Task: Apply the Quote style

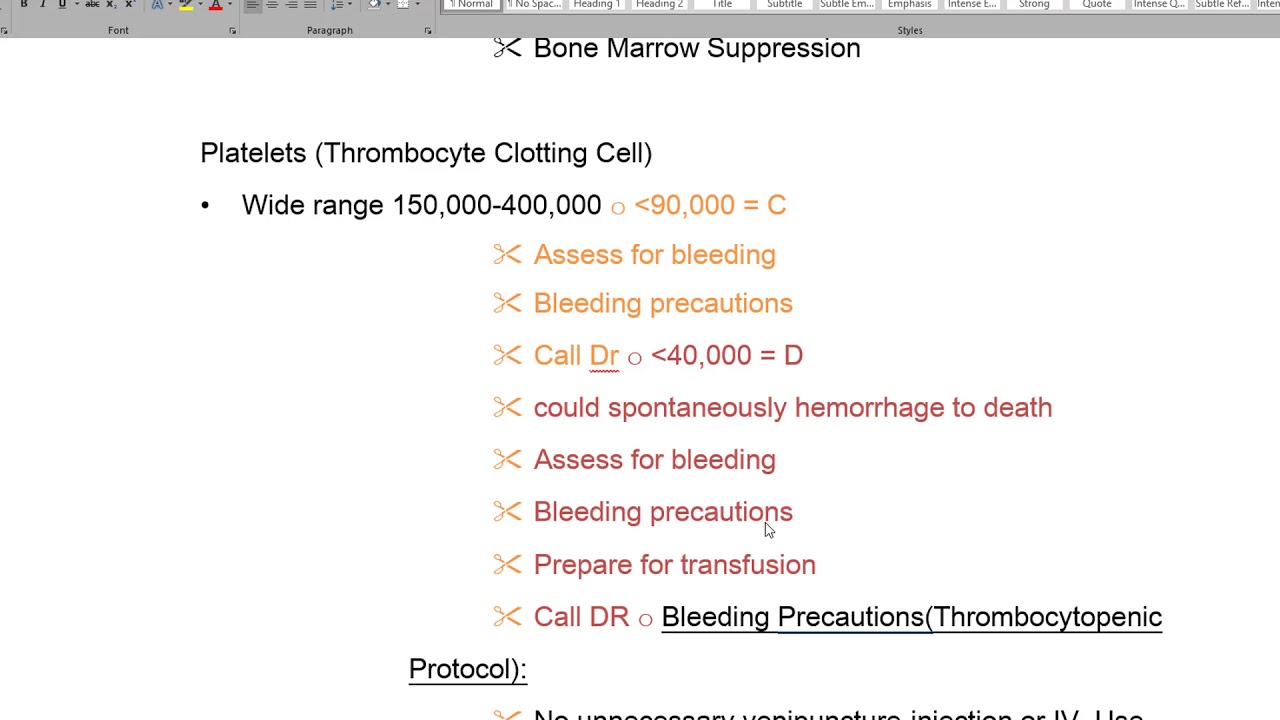Action: tap(1096, 5)
